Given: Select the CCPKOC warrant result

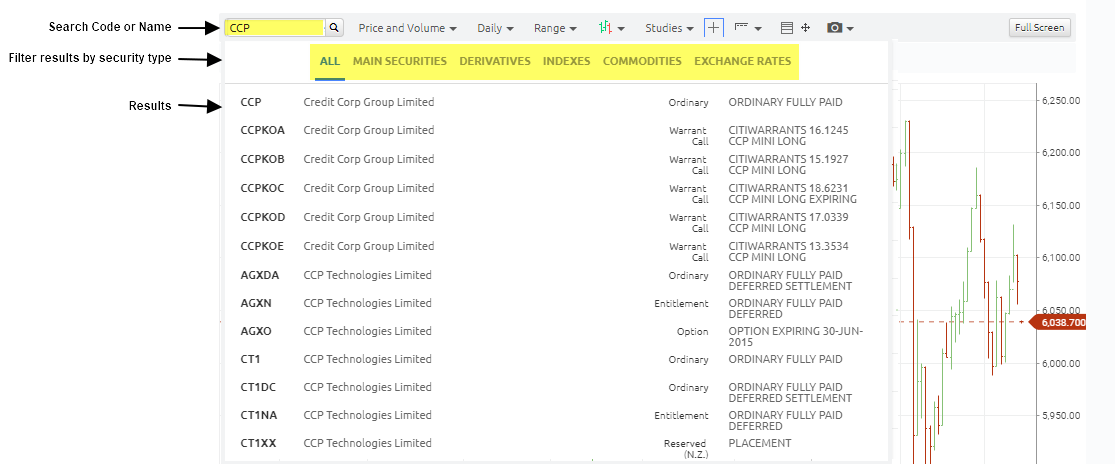Looking at the screenshot, I should [x=556, y=194].
